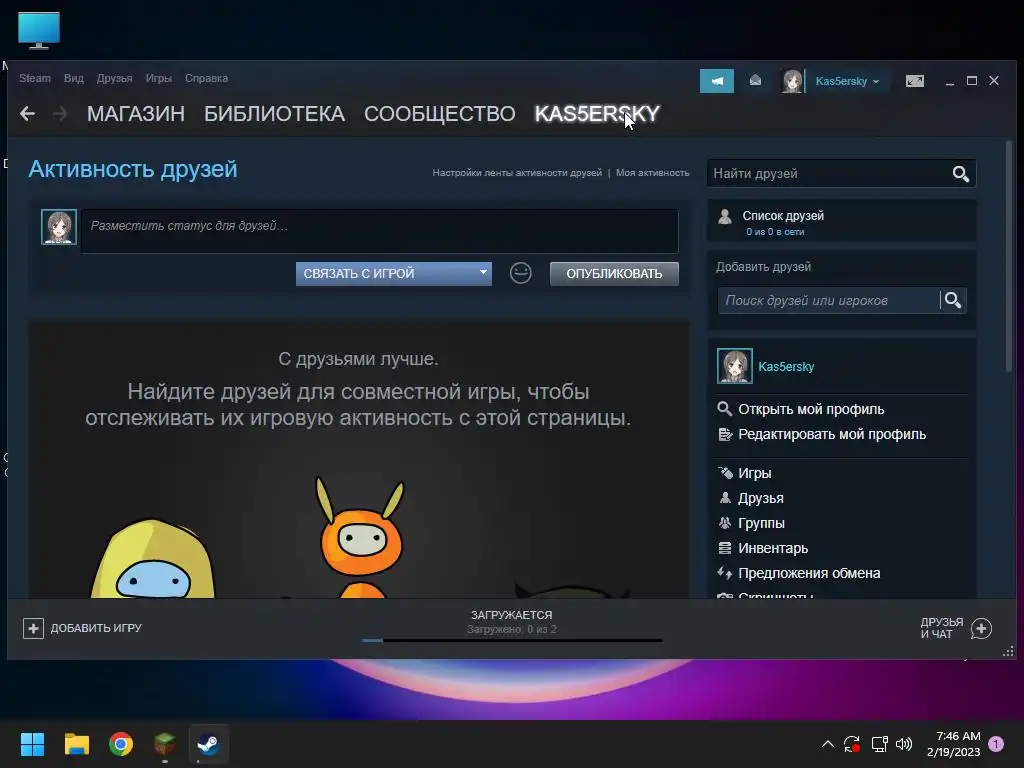Viewport: 1024px width, 768px height.
Task: Click the desktop monitor icon
Action: (39, 30)
